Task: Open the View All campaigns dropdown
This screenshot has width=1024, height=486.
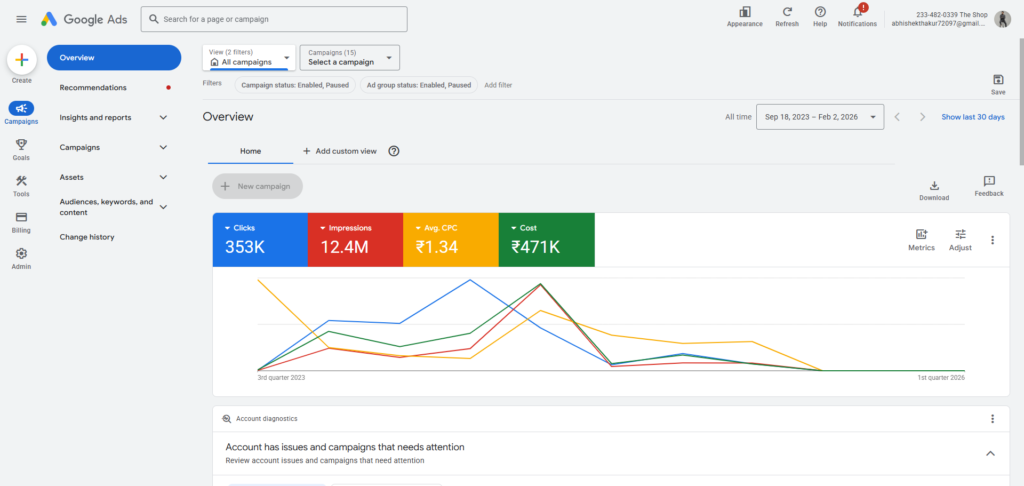Action: [249, 58]
